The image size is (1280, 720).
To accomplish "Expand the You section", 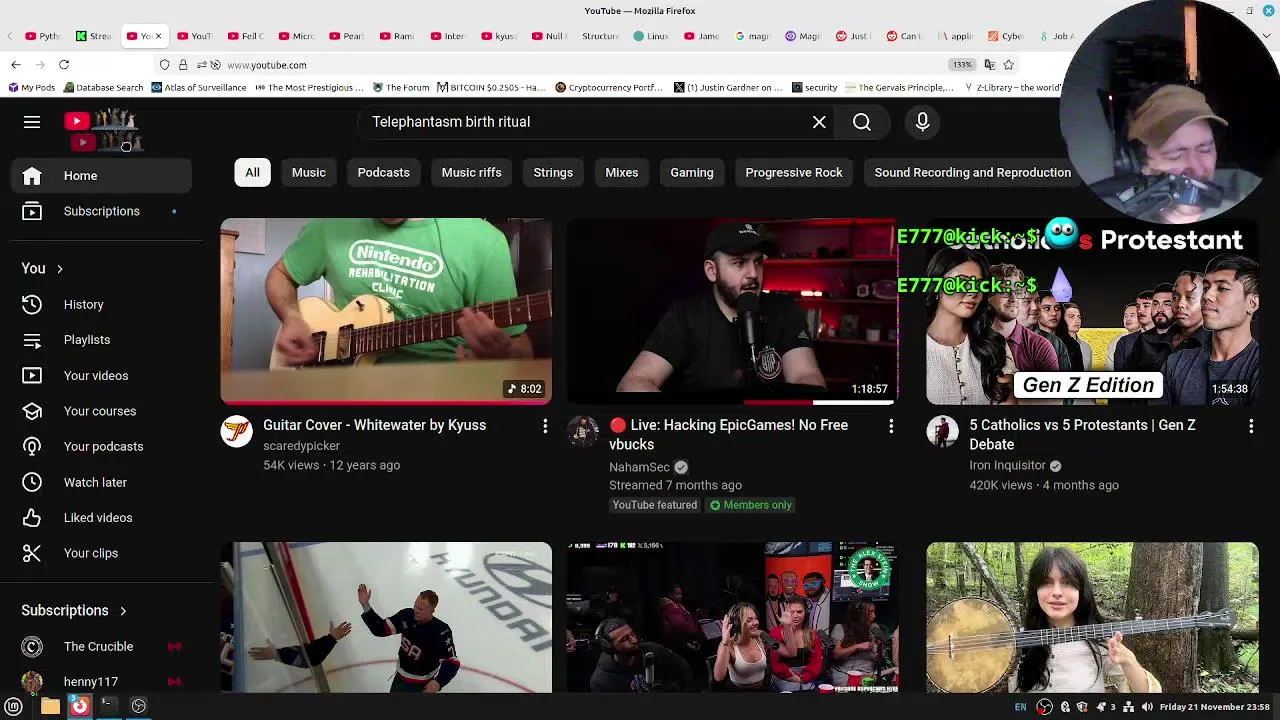I will [x=42, y=269].
